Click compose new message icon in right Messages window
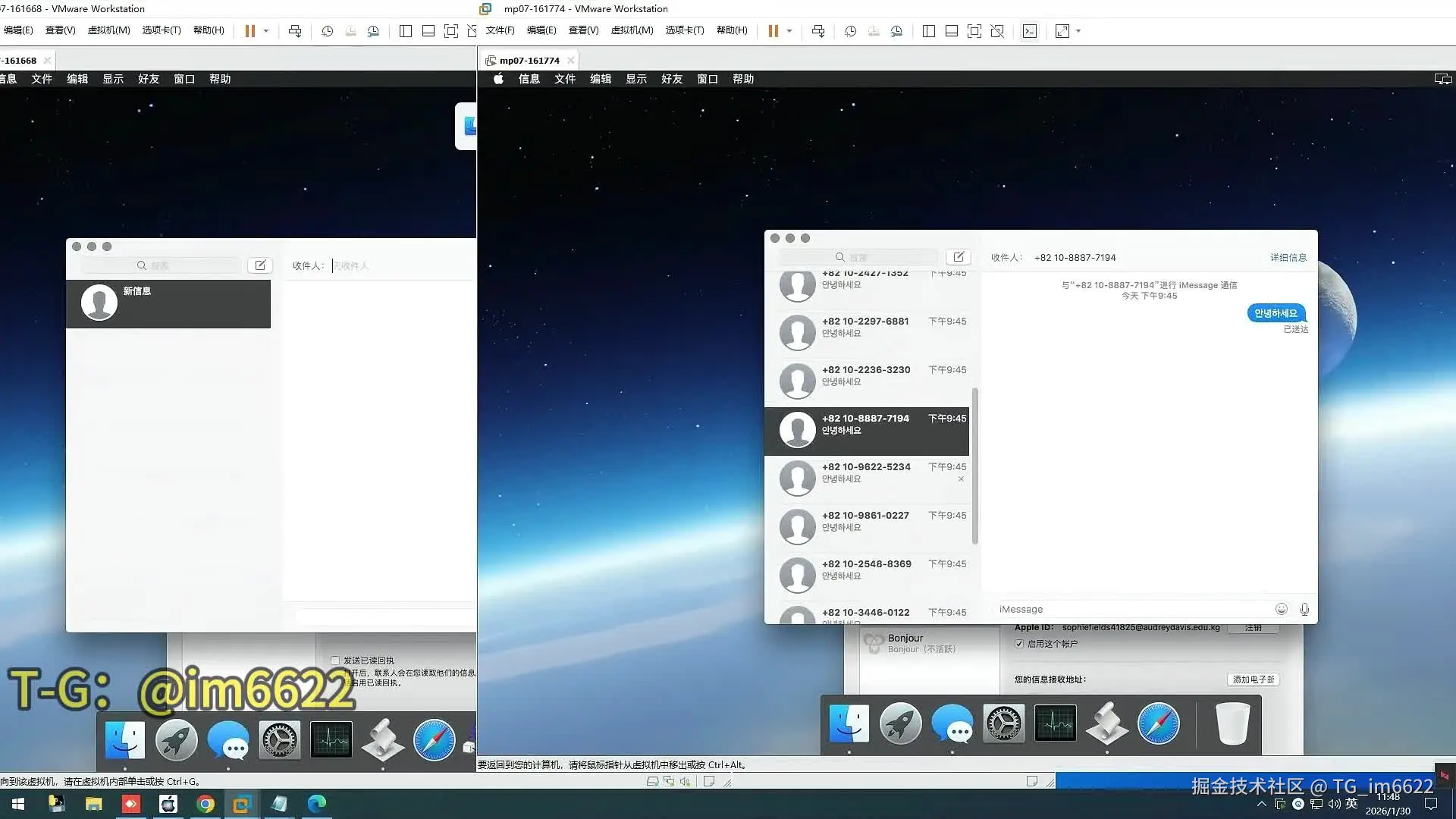This screenshot has width=1456, height=819. point(959,257)
